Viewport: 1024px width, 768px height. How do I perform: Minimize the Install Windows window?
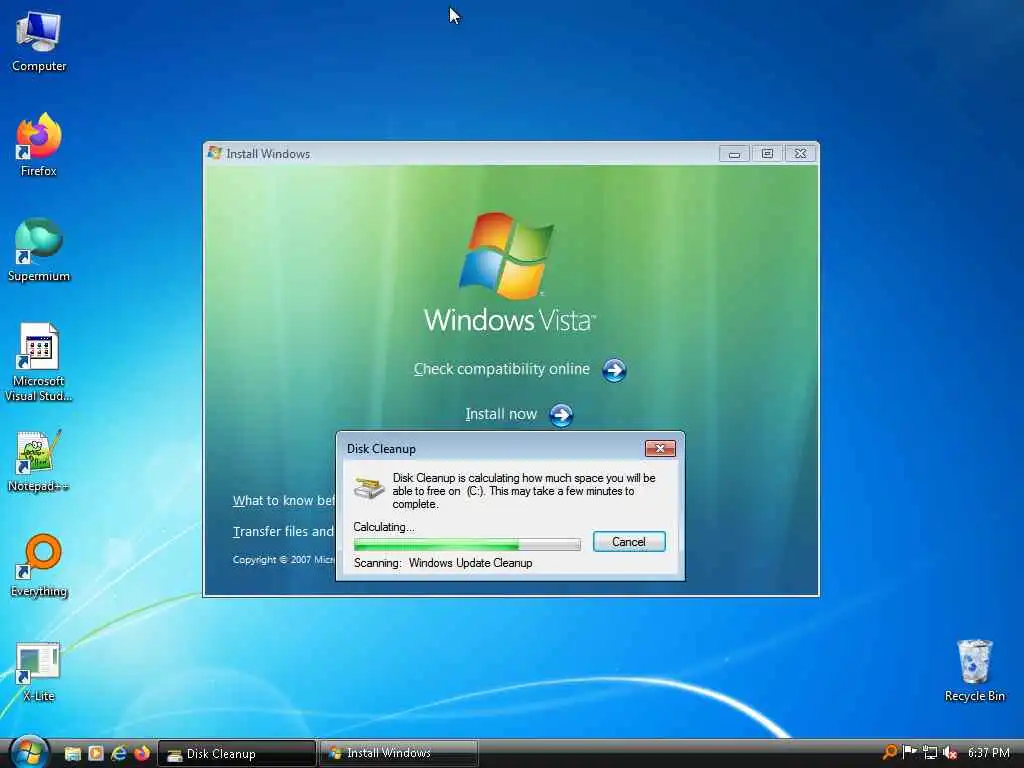(x=734, y=153)
